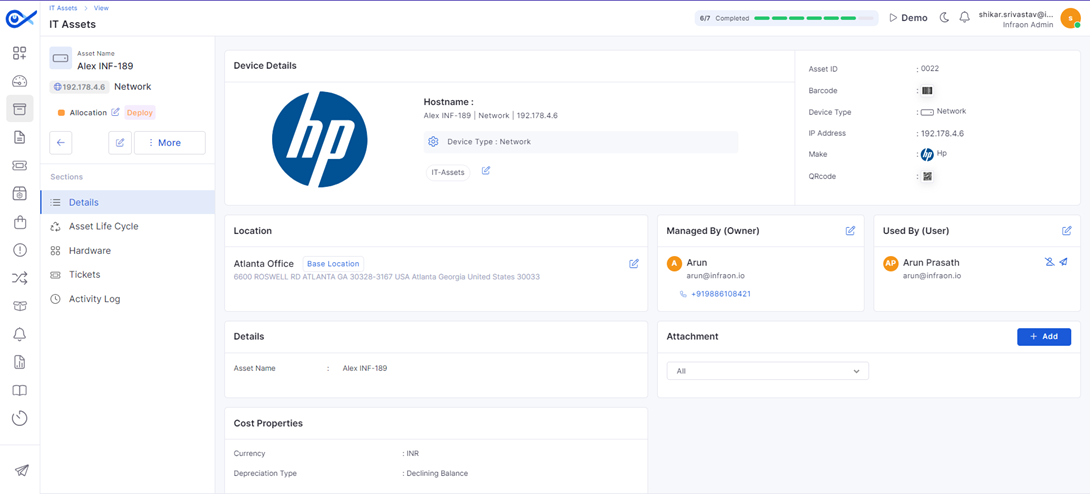The width and height of the screenshot is (1090, 494).
Task: Remove user icon beside Arun Prasath
Action: (x=1049, y=262)
